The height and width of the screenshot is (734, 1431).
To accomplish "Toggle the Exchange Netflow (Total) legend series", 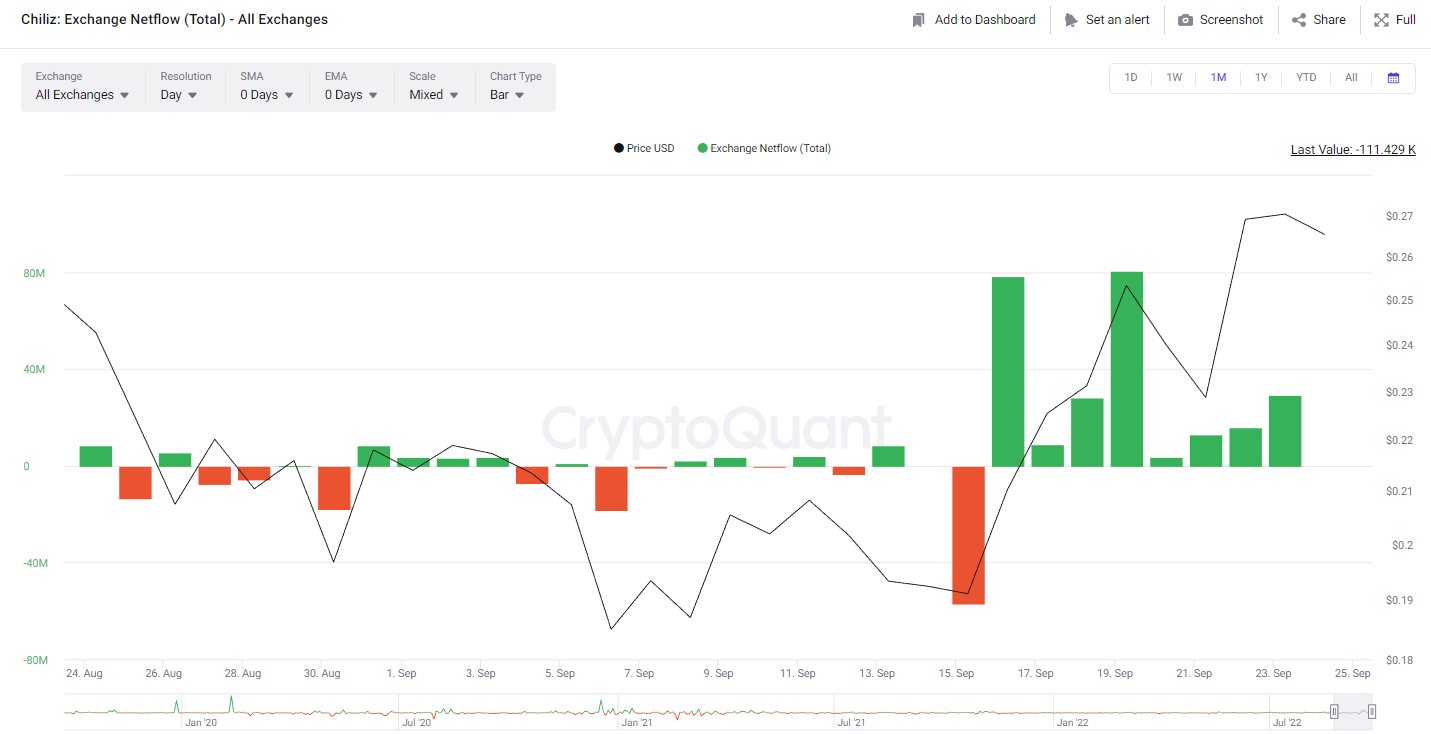I will 764,149.
